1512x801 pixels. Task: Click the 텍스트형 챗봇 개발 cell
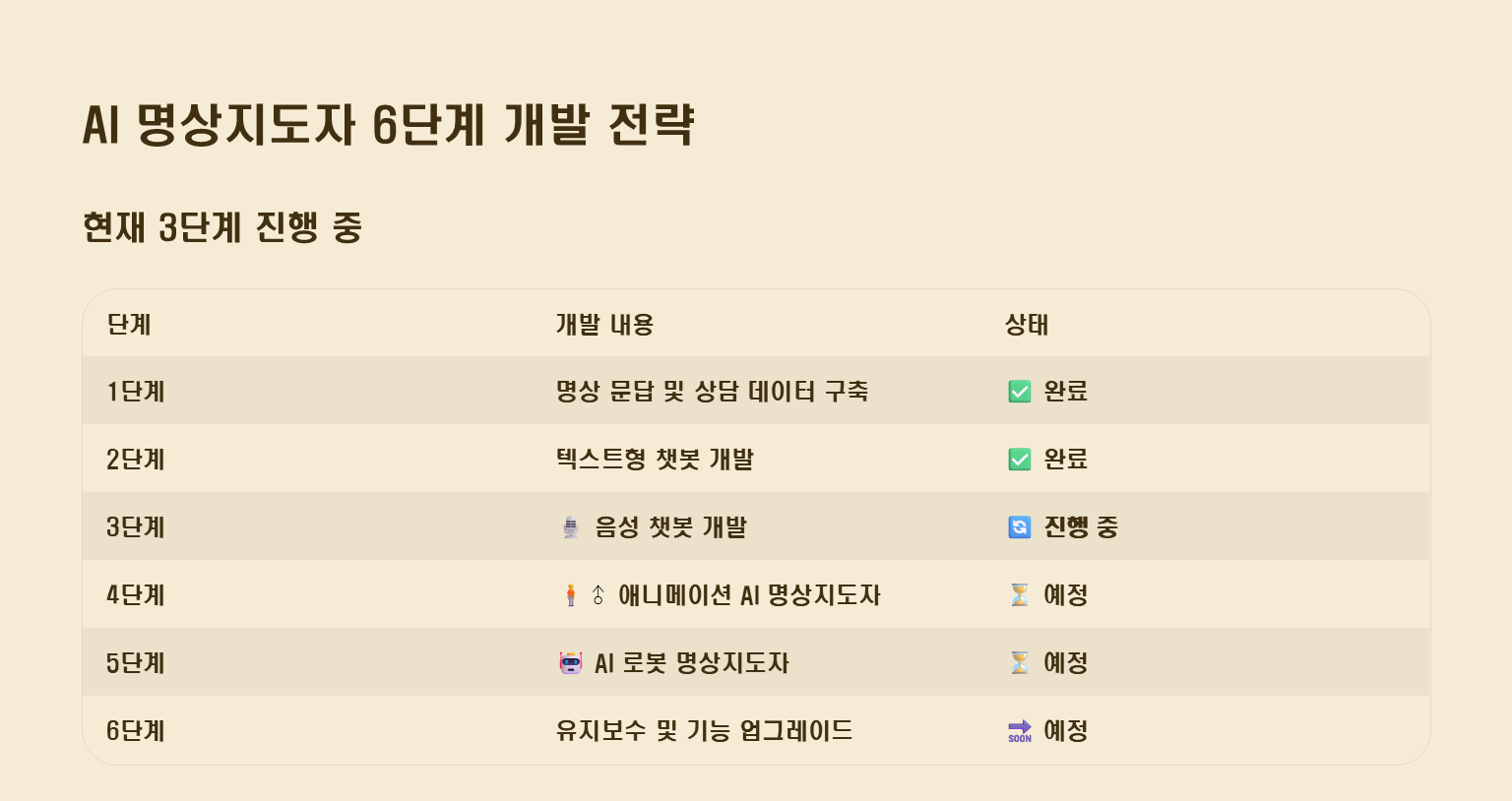(655, 460)
